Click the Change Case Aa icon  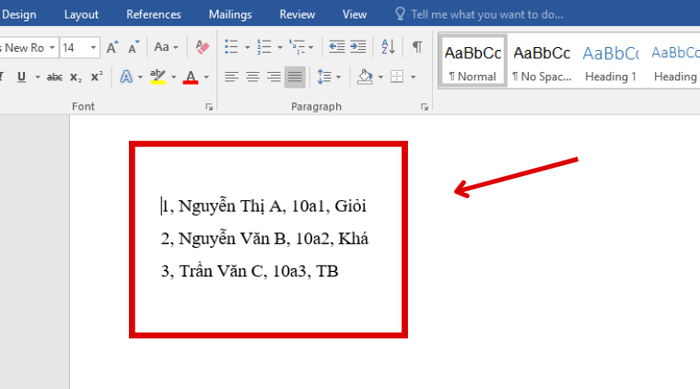162,47
